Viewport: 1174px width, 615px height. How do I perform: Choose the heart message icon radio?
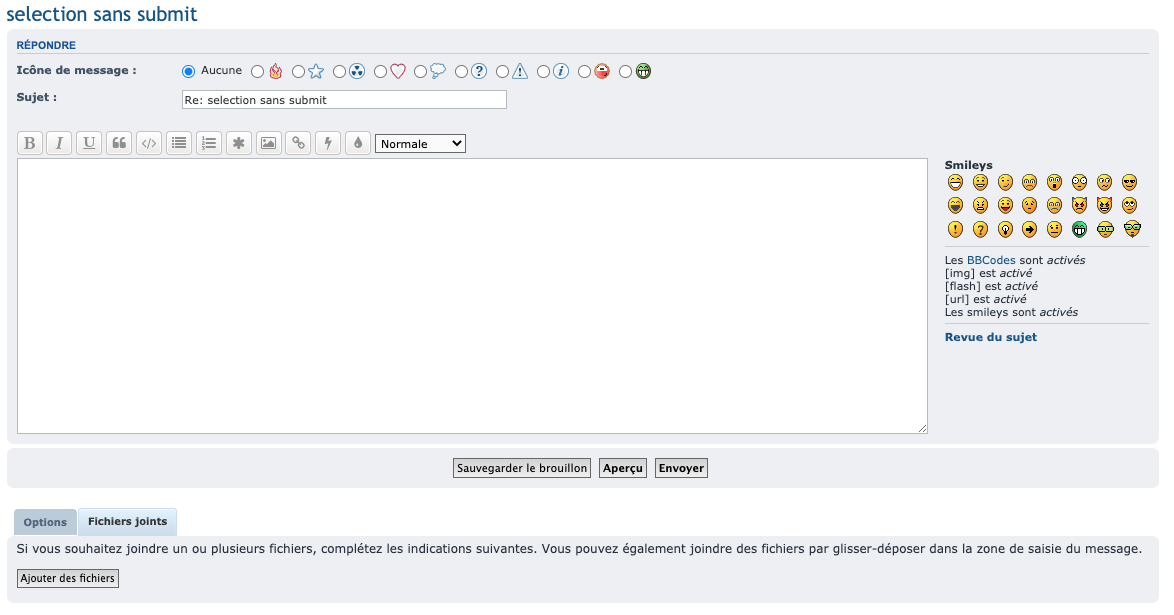click(x=380, y=71)
